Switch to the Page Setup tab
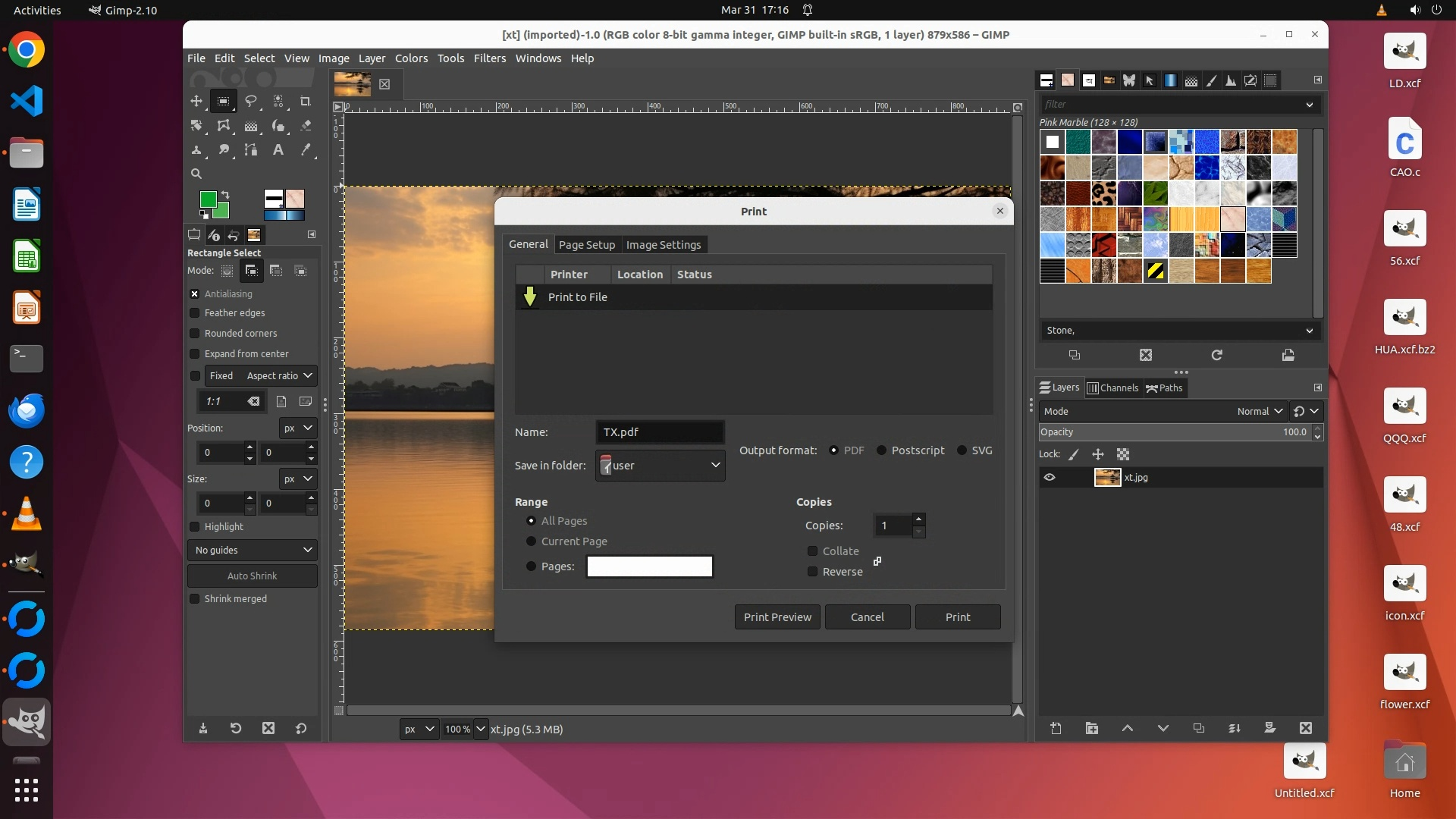Screen dimensions: 1456x819 pyautogui.click(x=586, y=245)
